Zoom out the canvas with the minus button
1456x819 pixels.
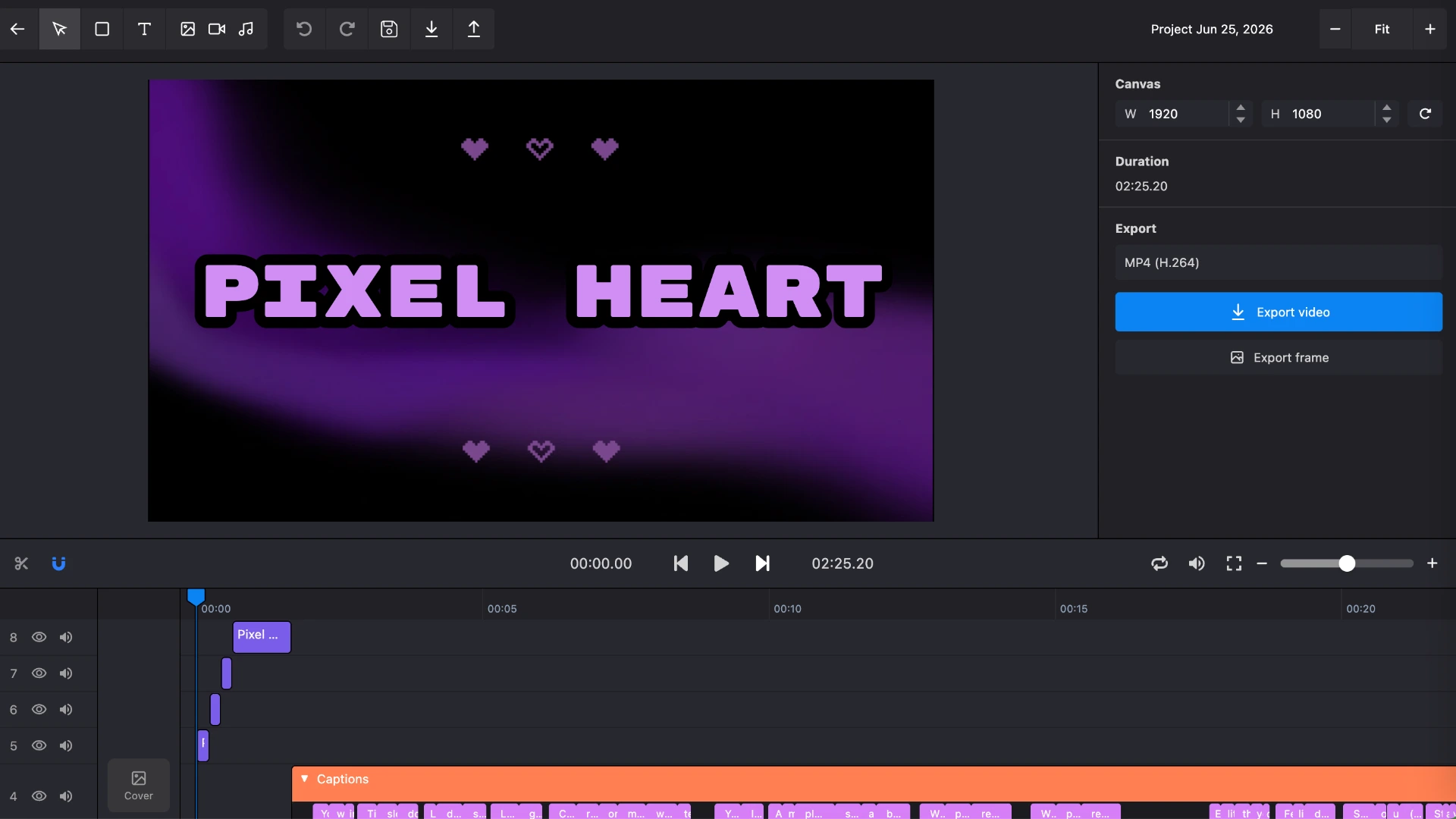coord(1335,29)
